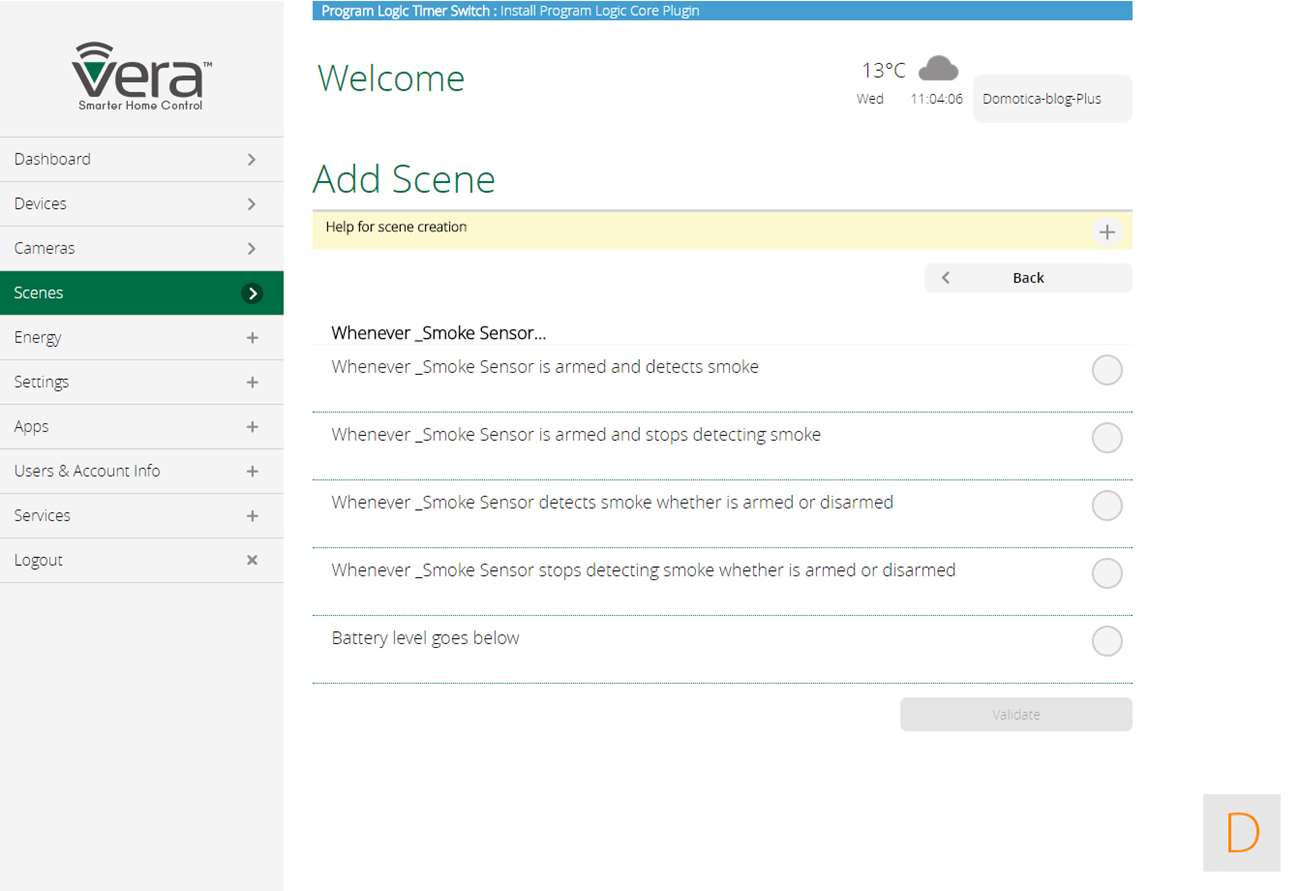This screenshot has height=891, width=1300.
Task: Click the Vera logo
Action: click(141, 76)
